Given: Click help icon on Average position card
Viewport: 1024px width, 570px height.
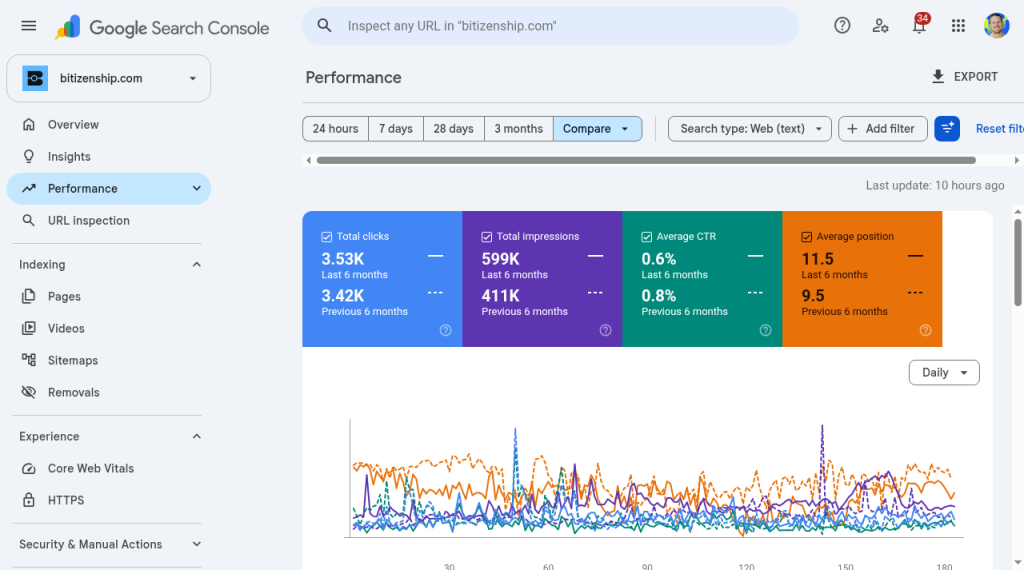Looking at the screenshot, I should (x=925, y=330).
